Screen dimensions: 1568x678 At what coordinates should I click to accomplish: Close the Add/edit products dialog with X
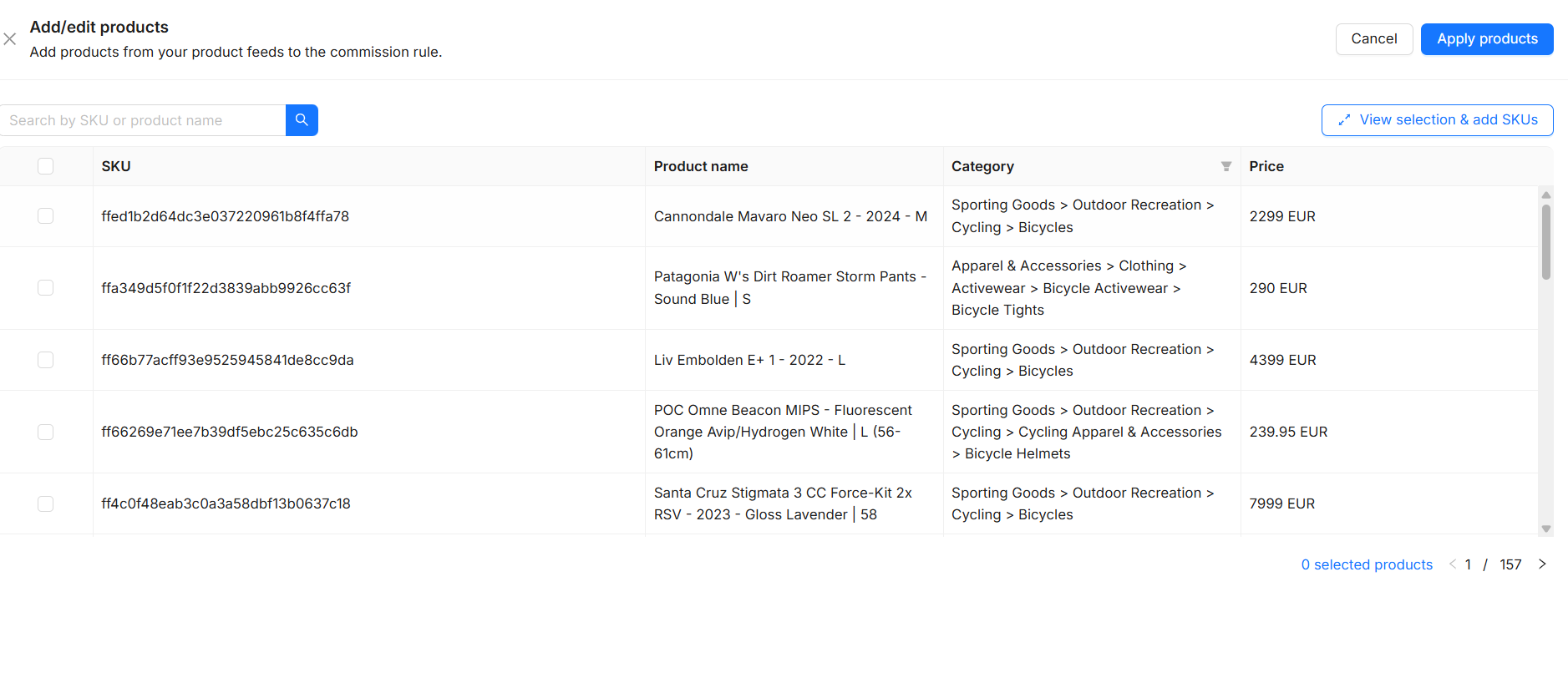(10, 39)
